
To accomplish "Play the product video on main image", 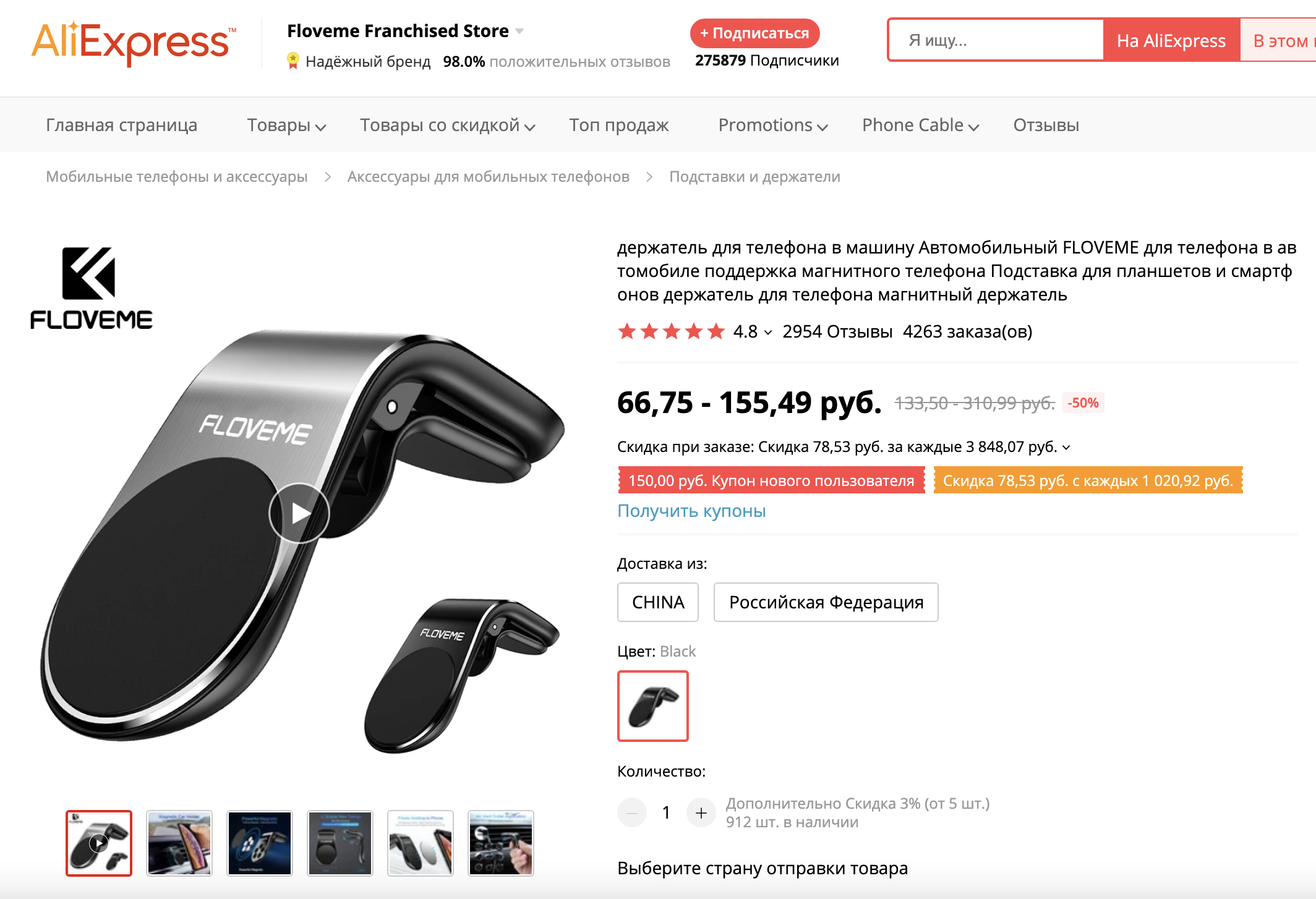I will (x=299, y=513).
